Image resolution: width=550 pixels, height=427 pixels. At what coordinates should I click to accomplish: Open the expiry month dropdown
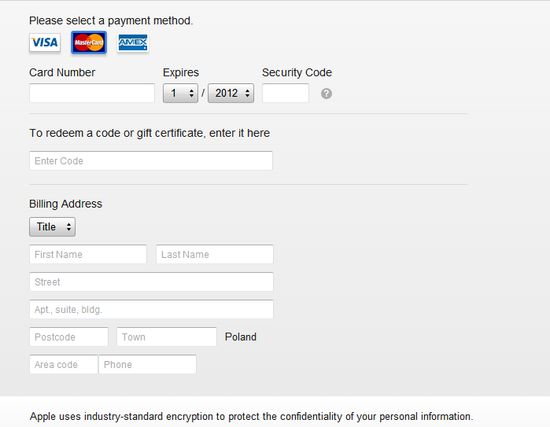180,93
